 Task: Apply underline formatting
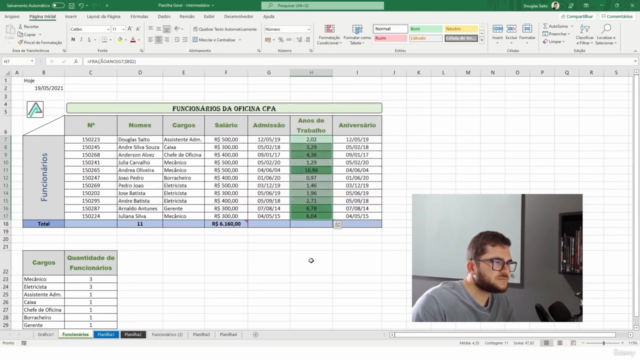89,40
